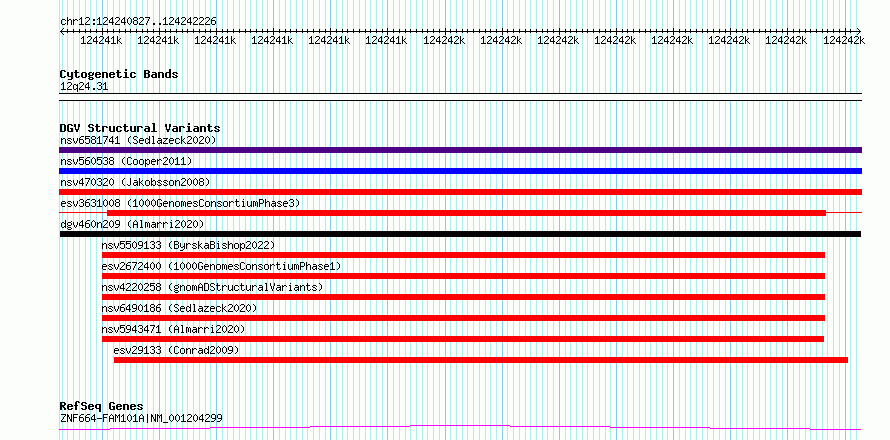Open variant esv2672400 (1000GenomesConsortiumPhase1) label
Screen dimensions: 890x440
coord(221,266)
